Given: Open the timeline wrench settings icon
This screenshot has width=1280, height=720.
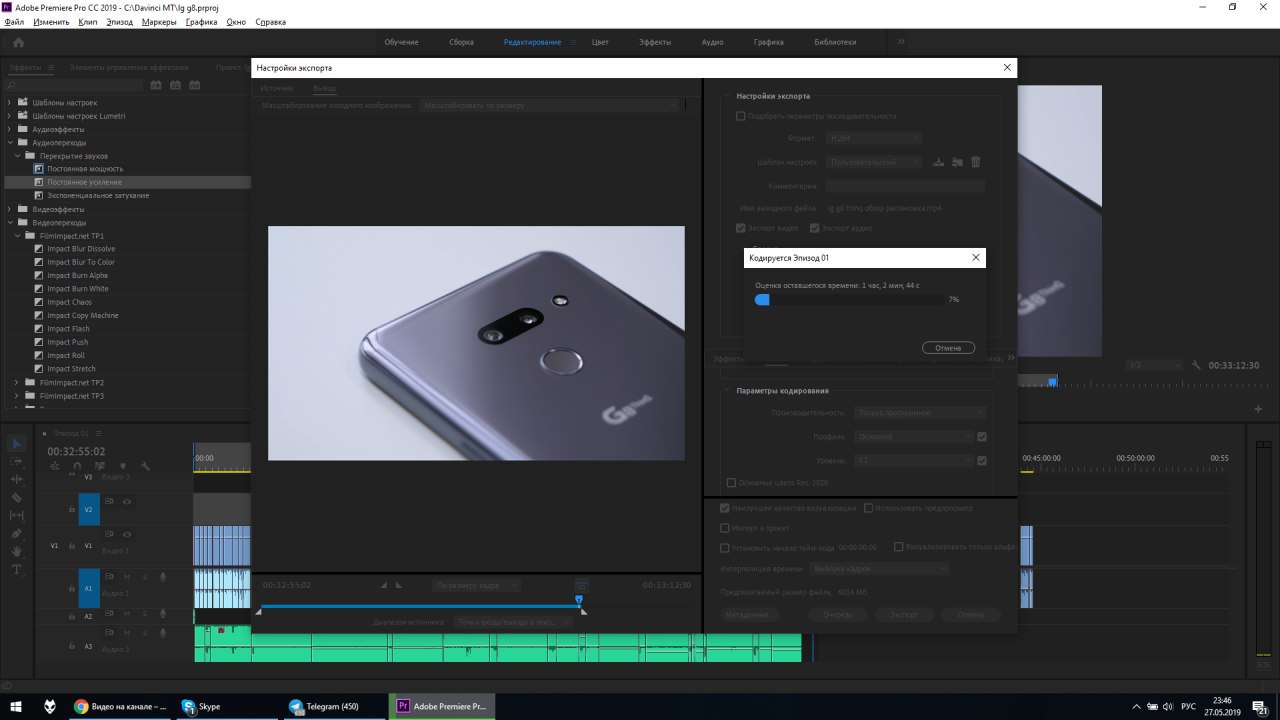Looking at the screenshot, I should [146, 466].
